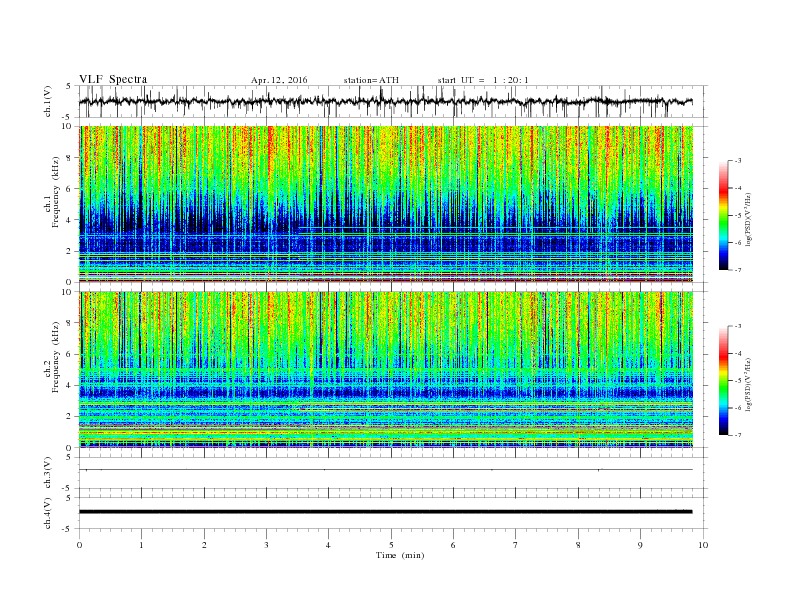Click the ch.1 voltage waveform trace
This screenshot has width=792, height=612.
[385, 101]
